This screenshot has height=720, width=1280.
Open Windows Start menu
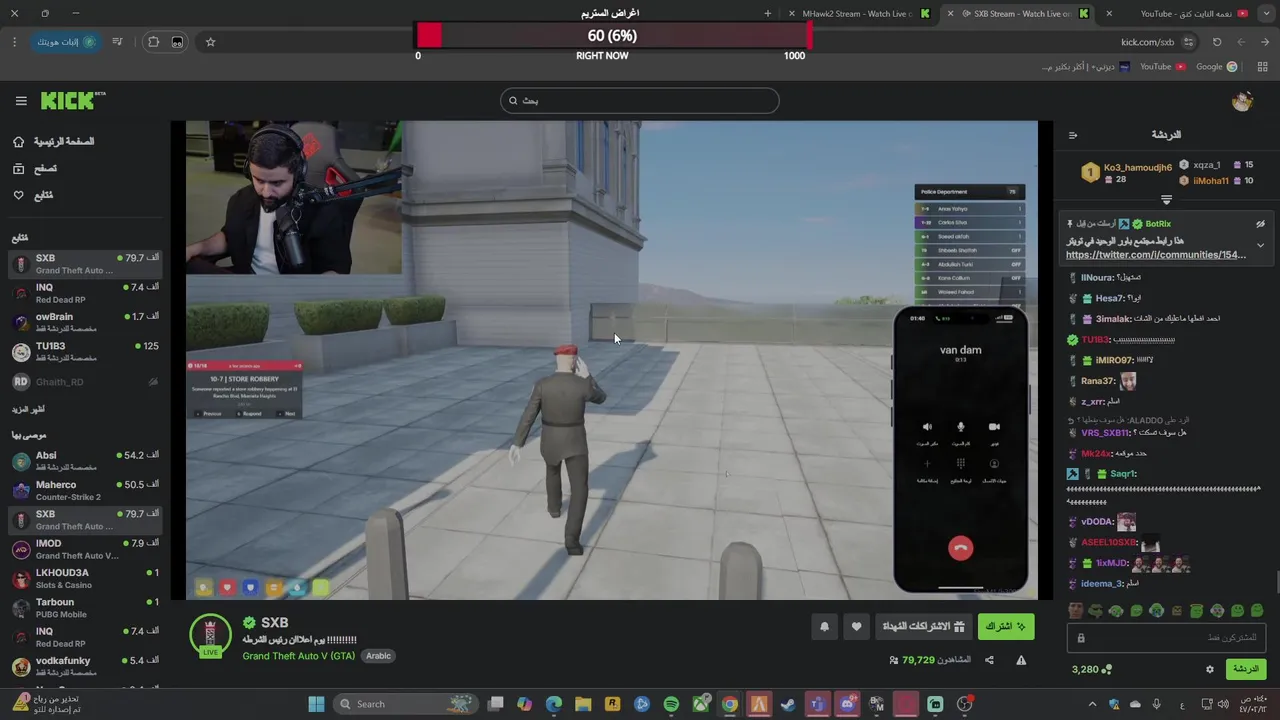pyautogui.click(x=316, y=704)
